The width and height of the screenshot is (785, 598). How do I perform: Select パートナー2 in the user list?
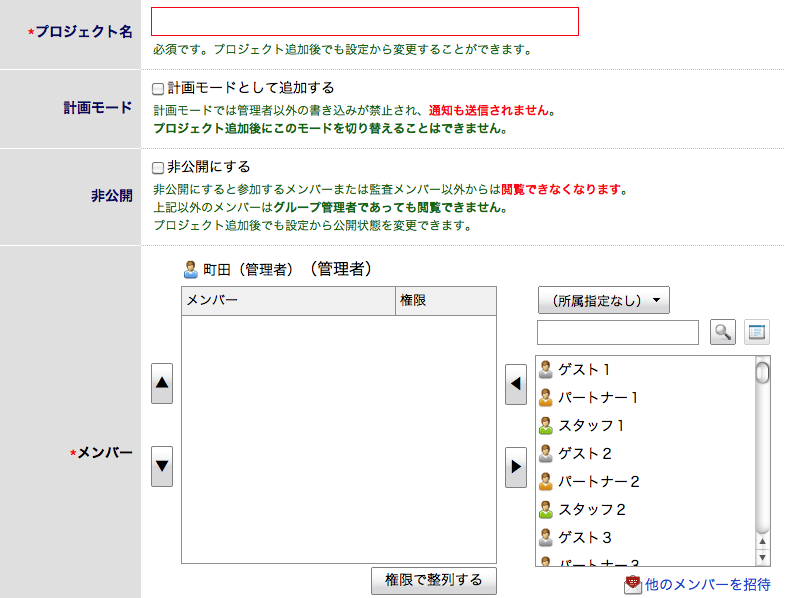(645, 482)
